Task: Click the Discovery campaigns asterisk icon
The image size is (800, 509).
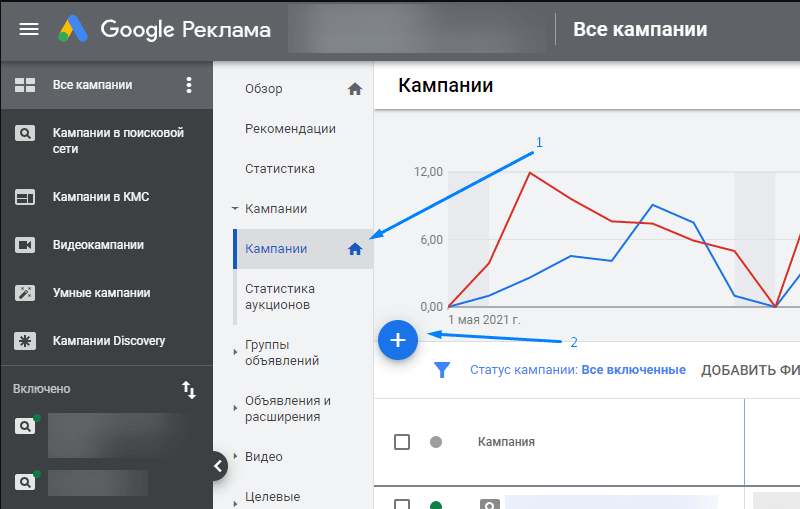Action: click(24, 341)
